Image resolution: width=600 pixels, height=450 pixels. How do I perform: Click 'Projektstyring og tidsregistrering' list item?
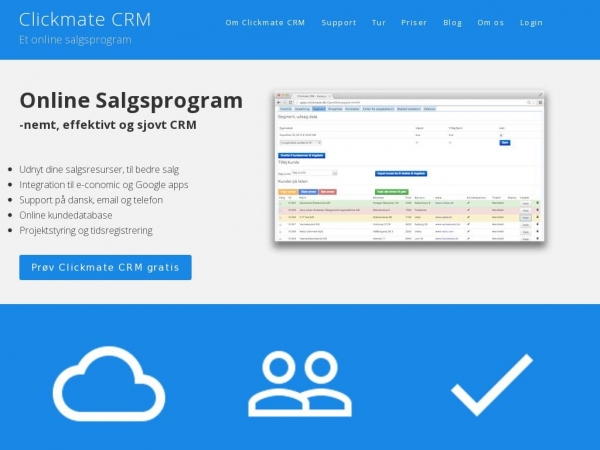coord(86,231)
